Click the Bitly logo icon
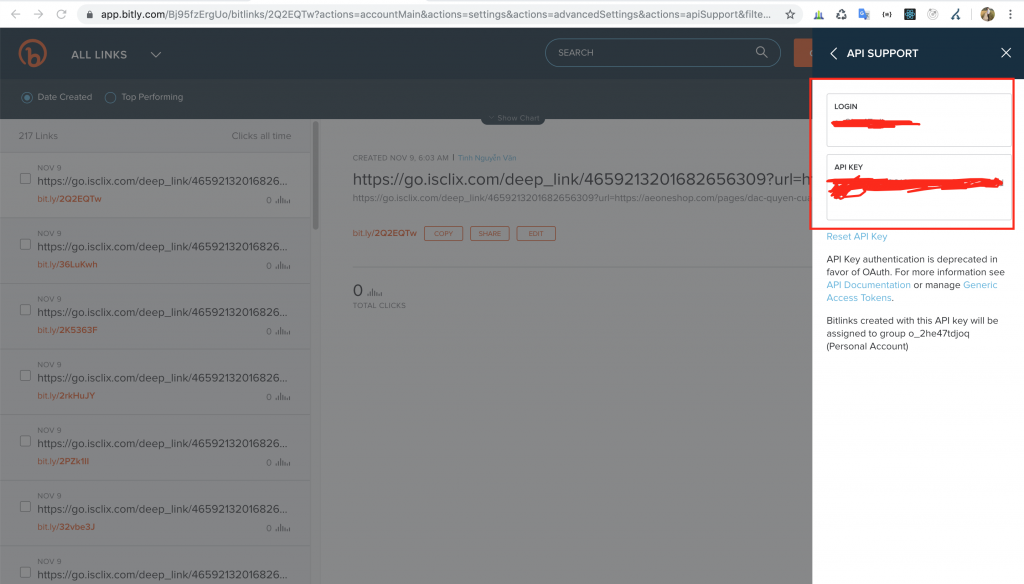 [33, 54]
